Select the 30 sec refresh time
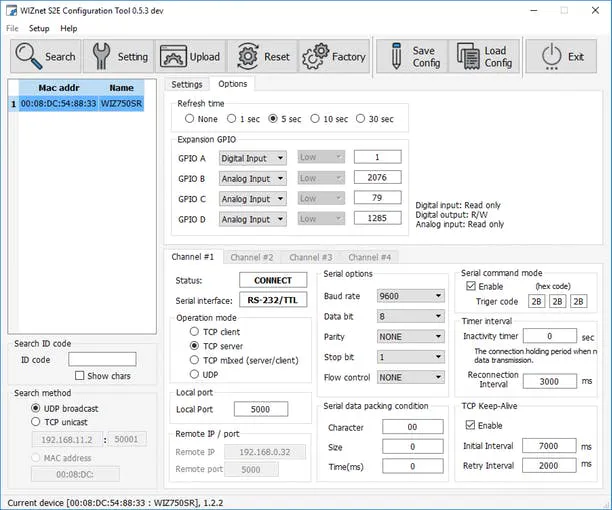The height and width of the screenshot is (510, 612). [x=360, y=119]
